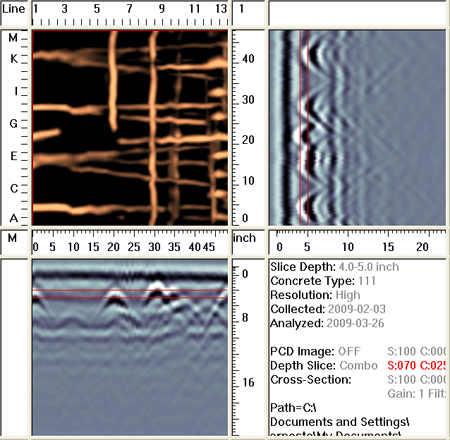Select line 11 on the Line ruler

(194, 9)
